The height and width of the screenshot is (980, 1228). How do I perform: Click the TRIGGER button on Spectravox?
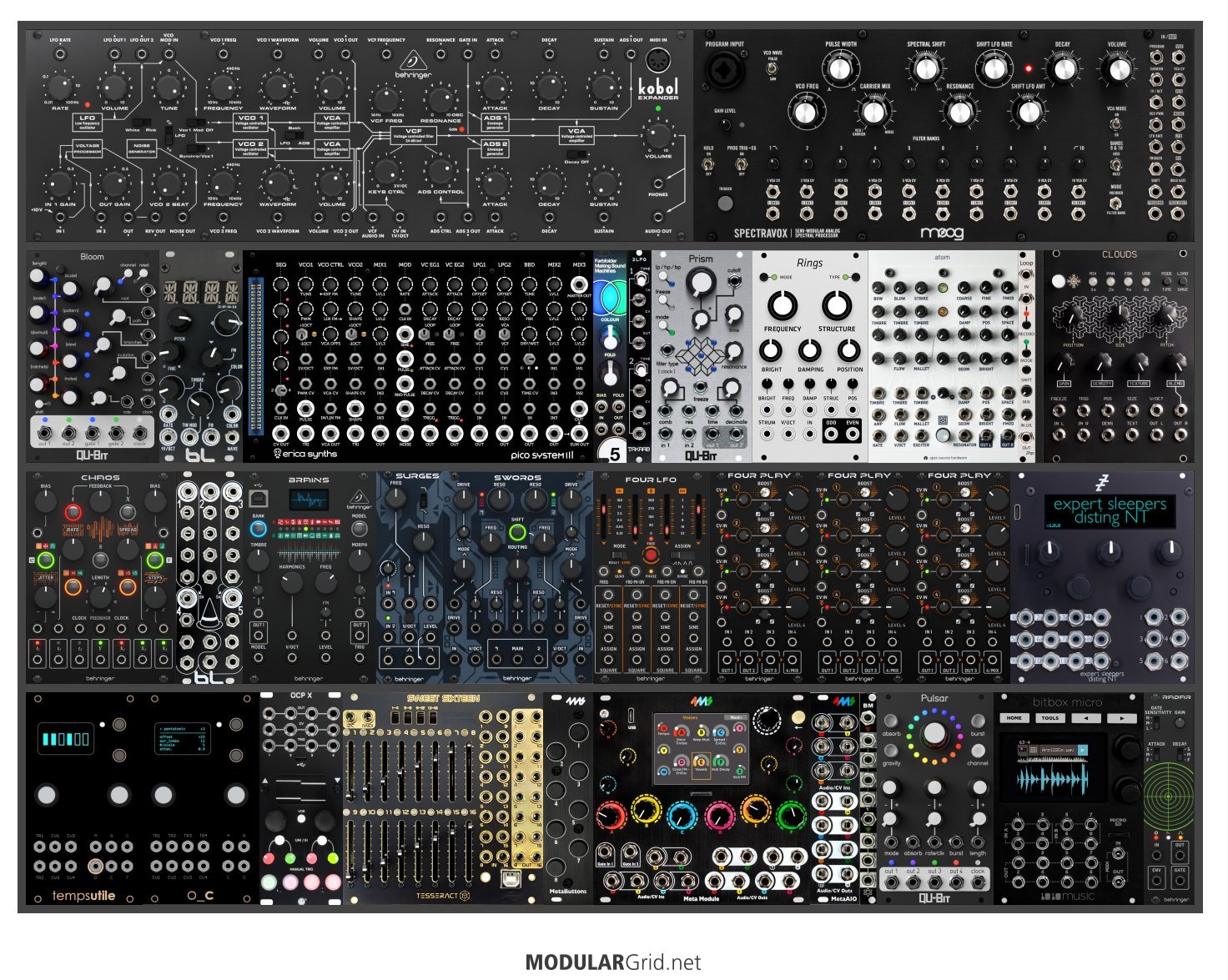[x=725, y=203]
